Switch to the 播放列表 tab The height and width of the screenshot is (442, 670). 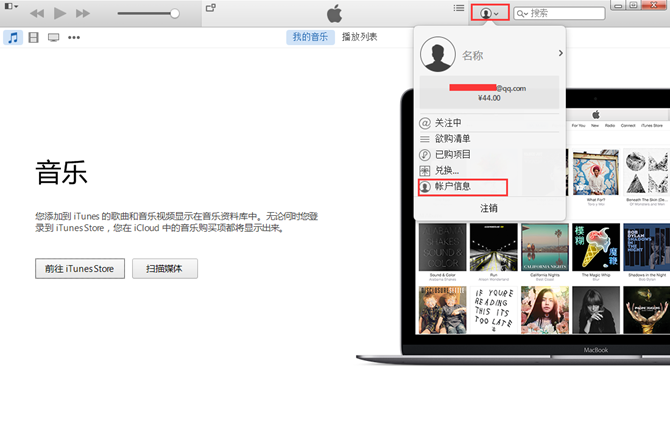click(x=359, y=37)
